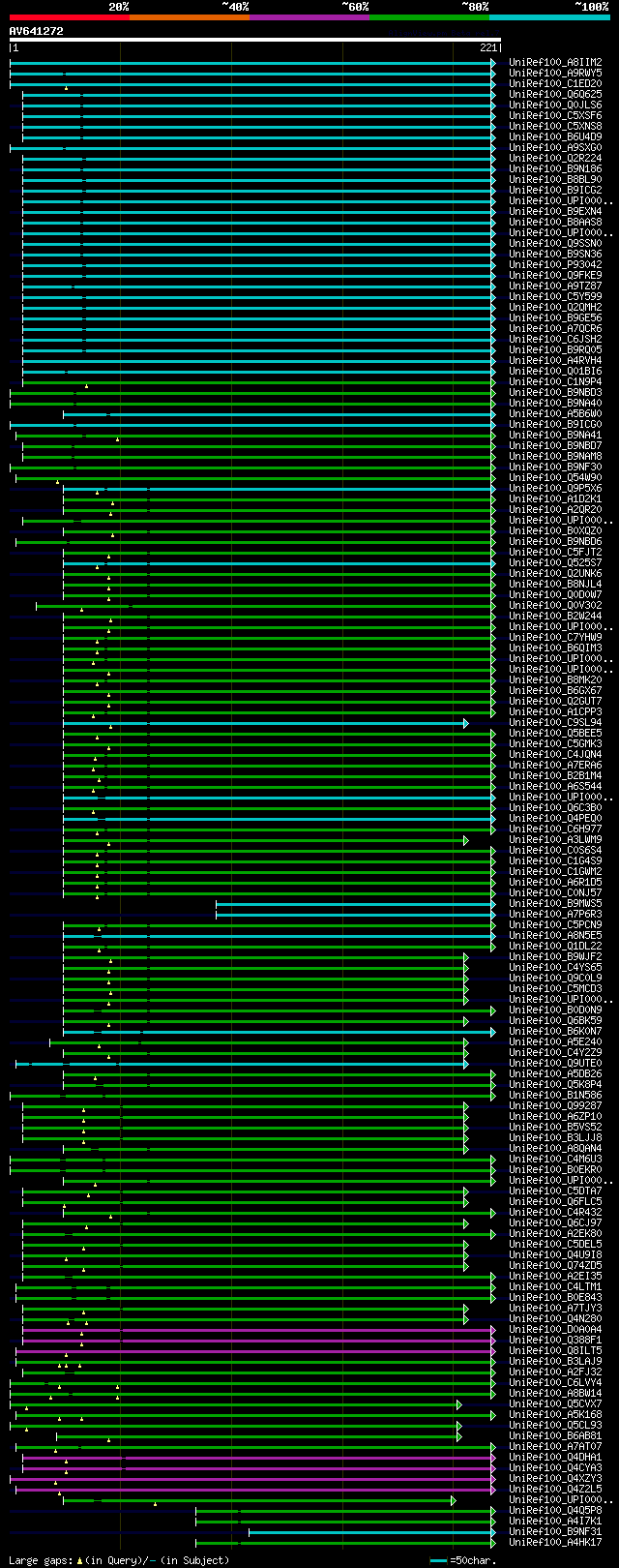Select hit UniRef100_A5B6W0
This screenshot has width=619, height=1568.
tap(555, 413)
